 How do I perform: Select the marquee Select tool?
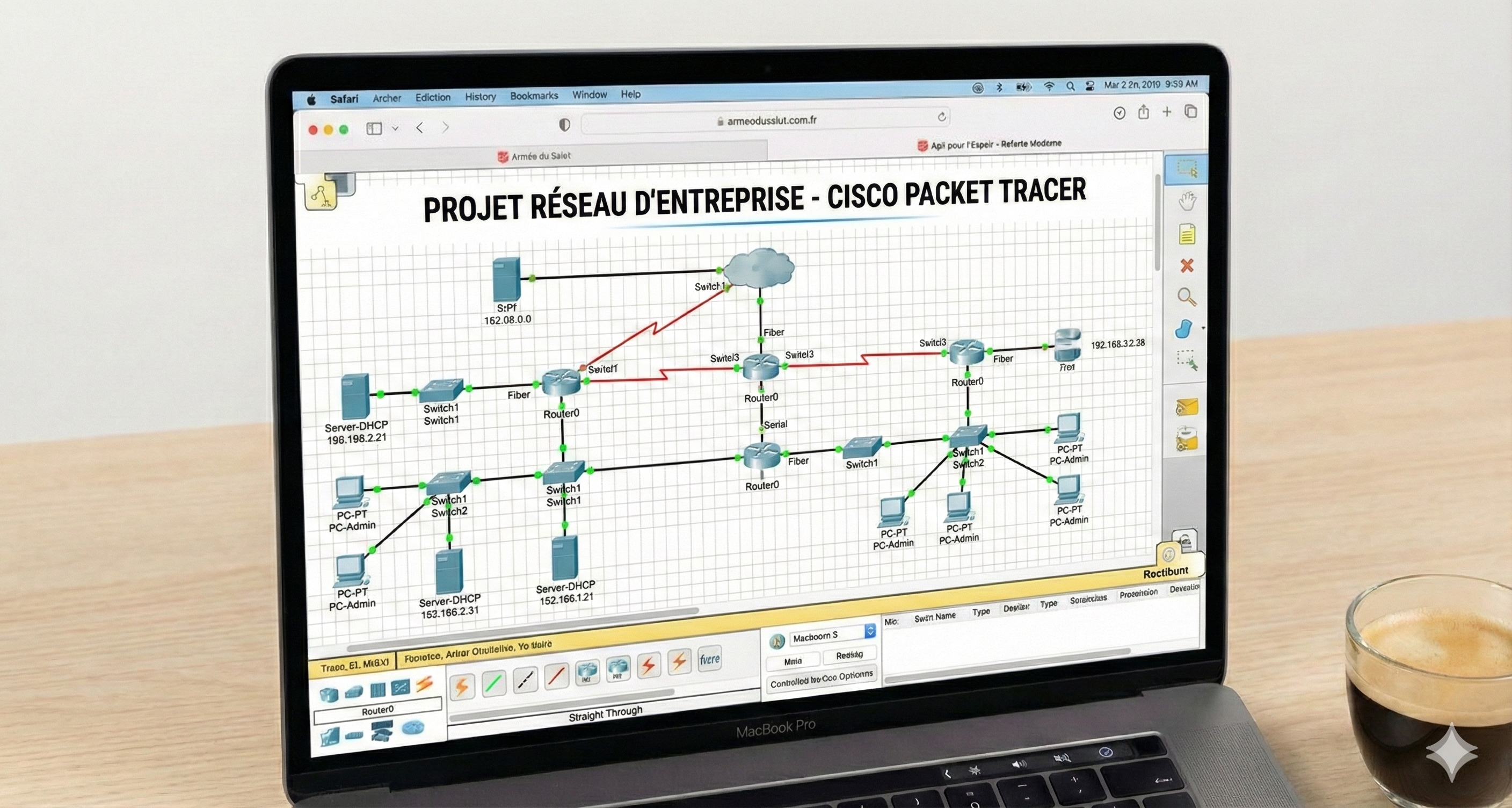tap(1186, 169)
